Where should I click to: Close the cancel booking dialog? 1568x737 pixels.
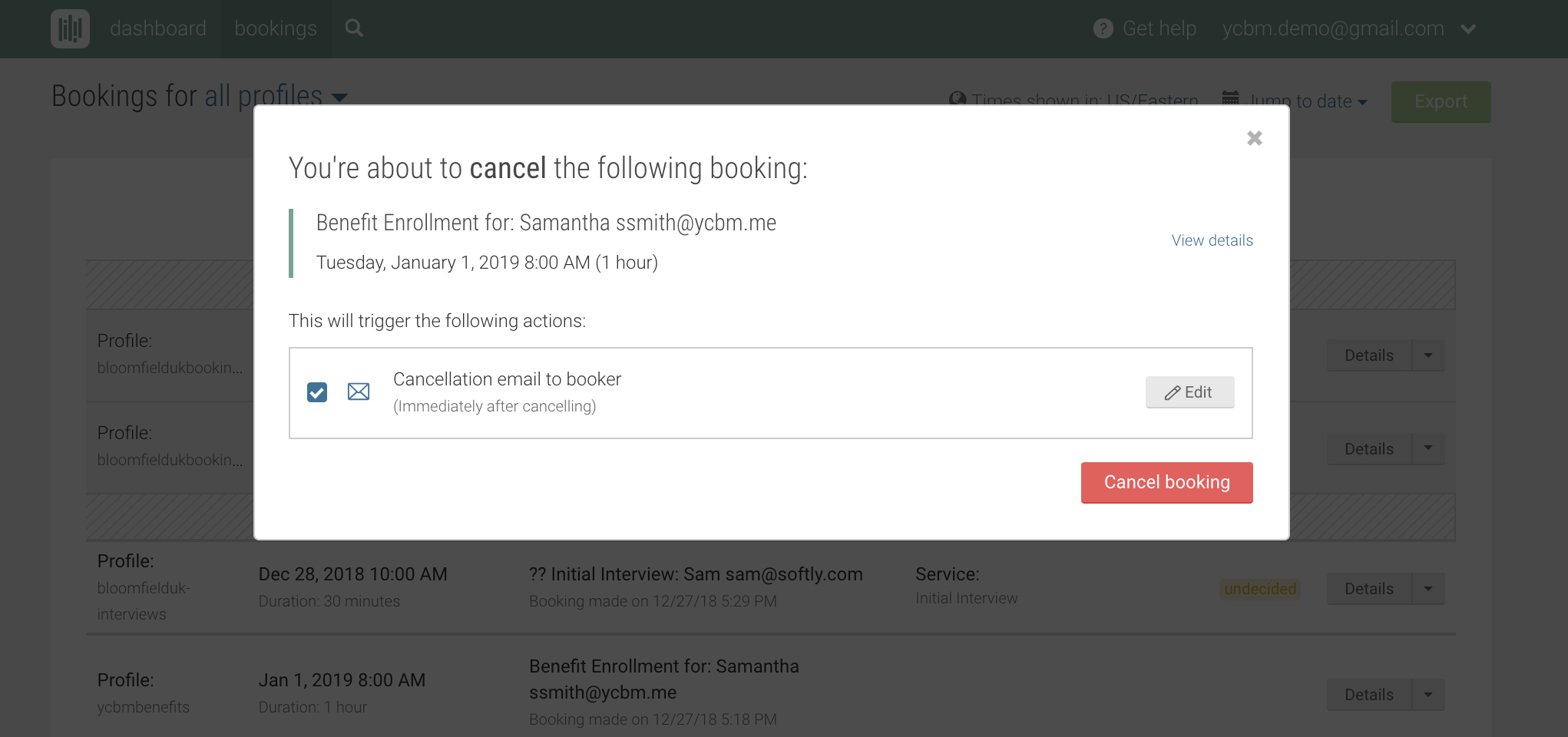coord(1255,138)
